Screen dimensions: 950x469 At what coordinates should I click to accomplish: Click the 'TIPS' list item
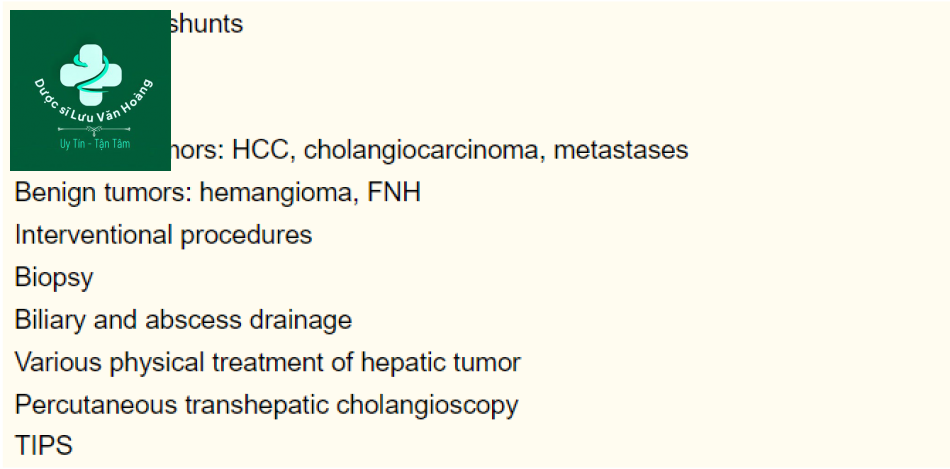click(x=44, y=446)
